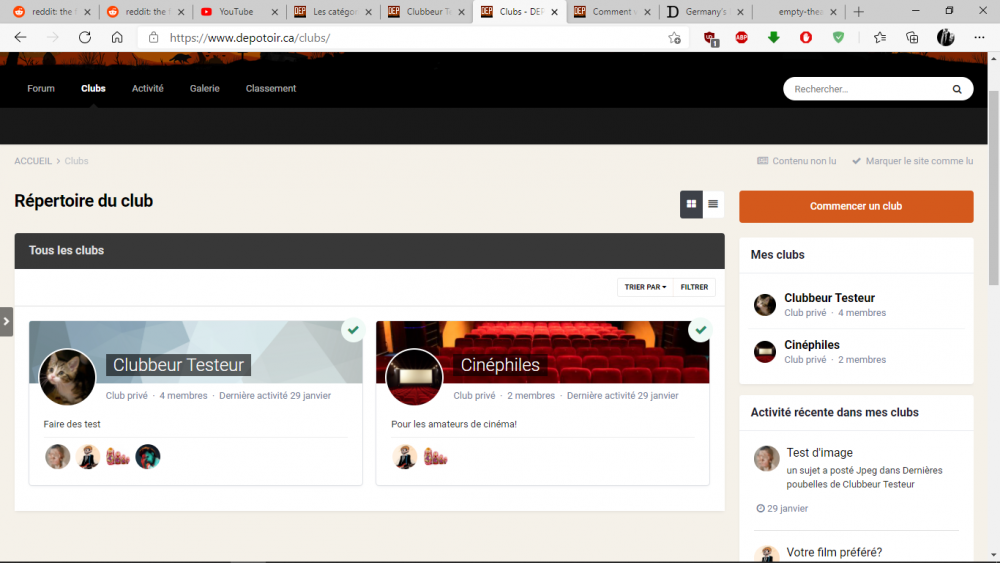Open the Activité menu item
1000x563 pixels.
[147, 88]
